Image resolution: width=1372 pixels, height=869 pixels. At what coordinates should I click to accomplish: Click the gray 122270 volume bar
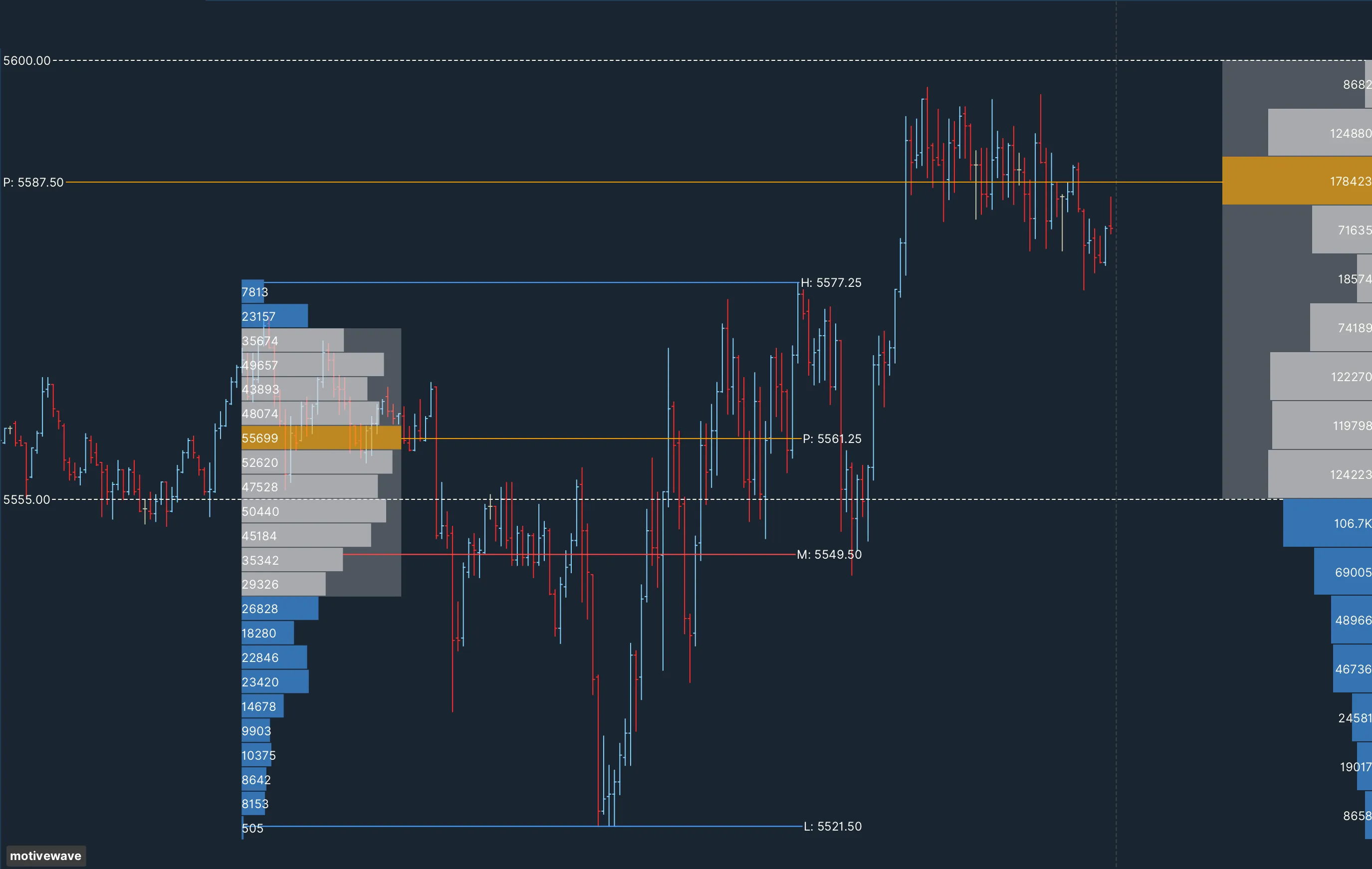[x=1320, y=377]
